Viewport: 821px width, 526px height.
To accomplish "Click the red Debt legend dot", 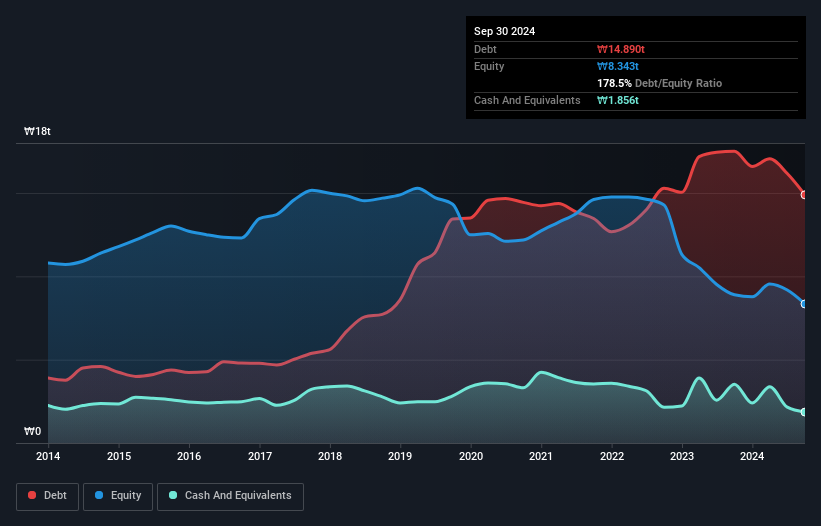I will 32,495.
